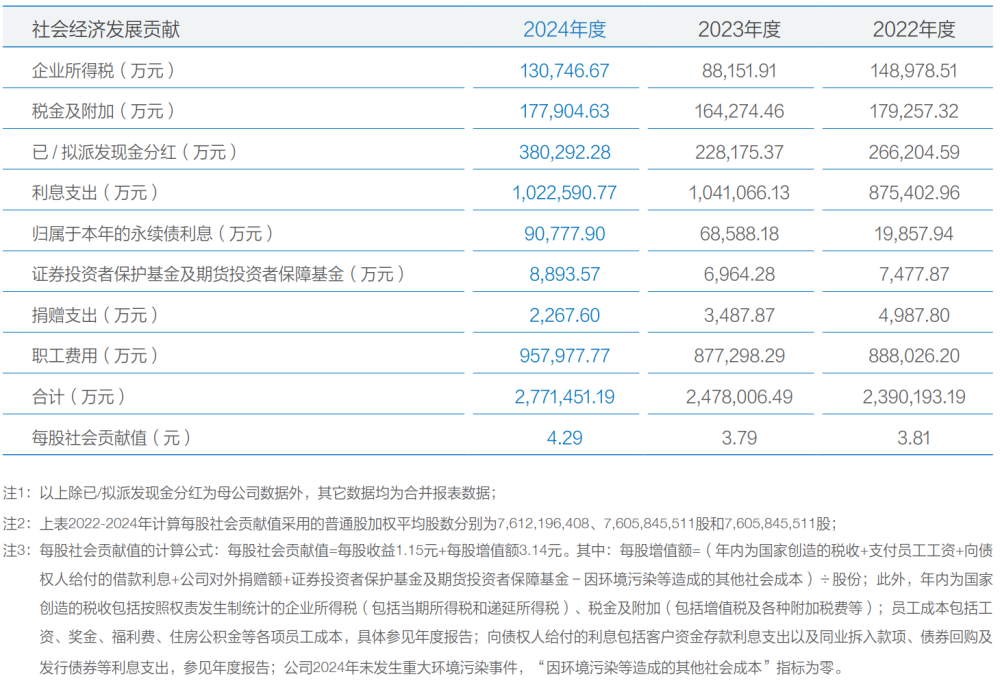Select the 职工费用 2023 value 877,298.29

[739, 356]
